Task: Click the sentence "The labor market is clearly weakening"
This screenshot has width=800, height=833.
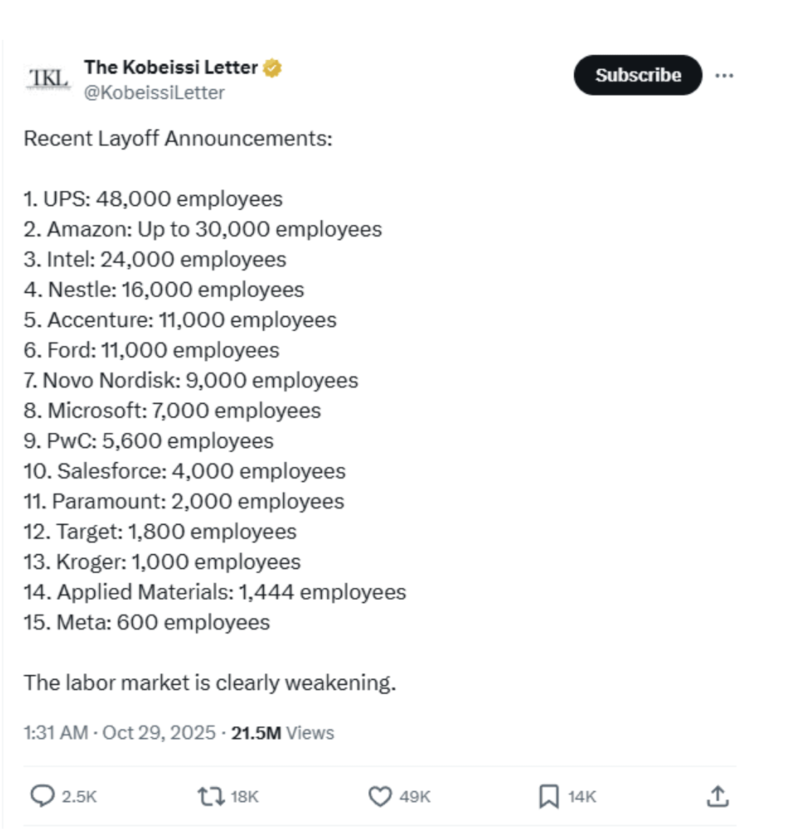Action: (210, 683)
